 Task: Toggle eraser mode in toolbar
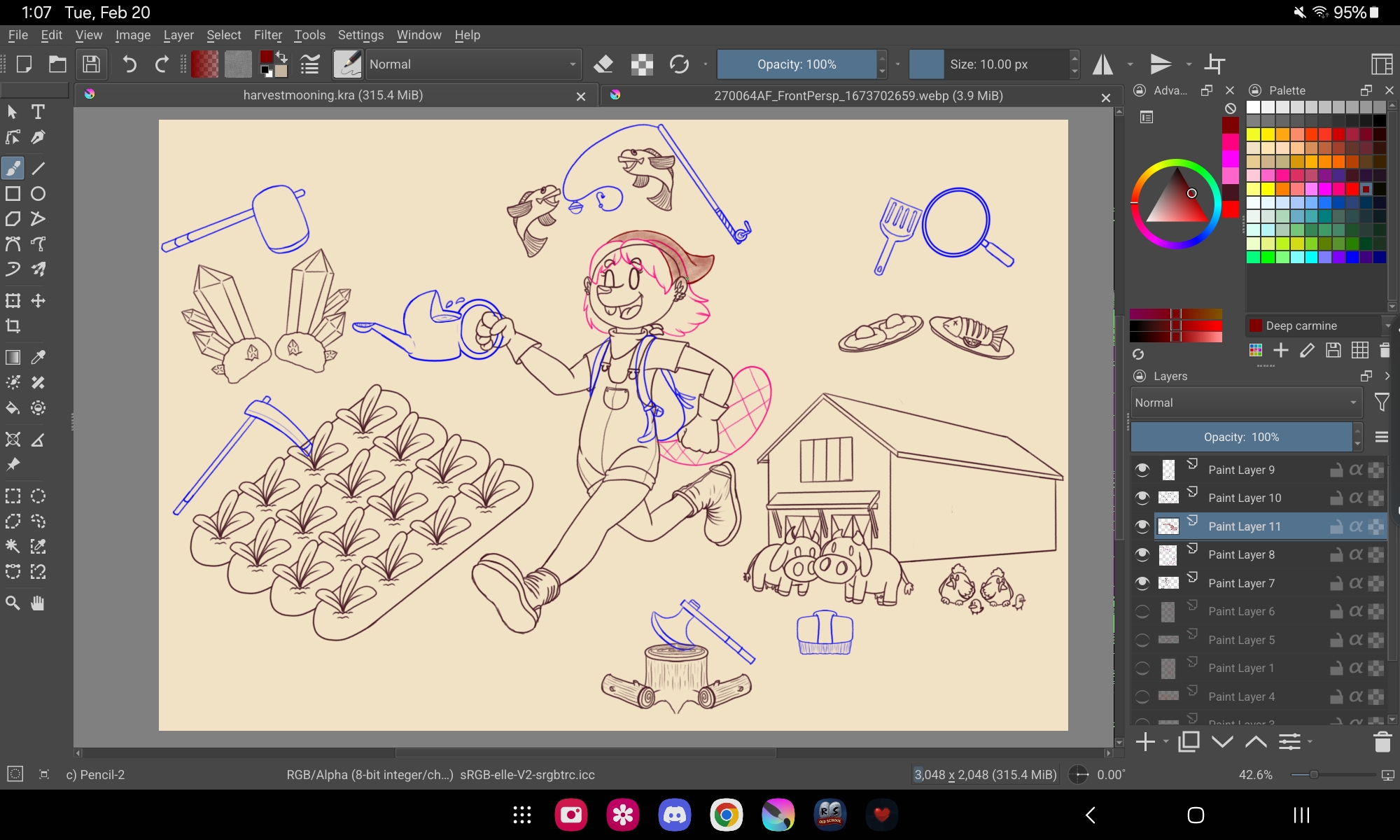pyautogui.click(x=603, y=64)
